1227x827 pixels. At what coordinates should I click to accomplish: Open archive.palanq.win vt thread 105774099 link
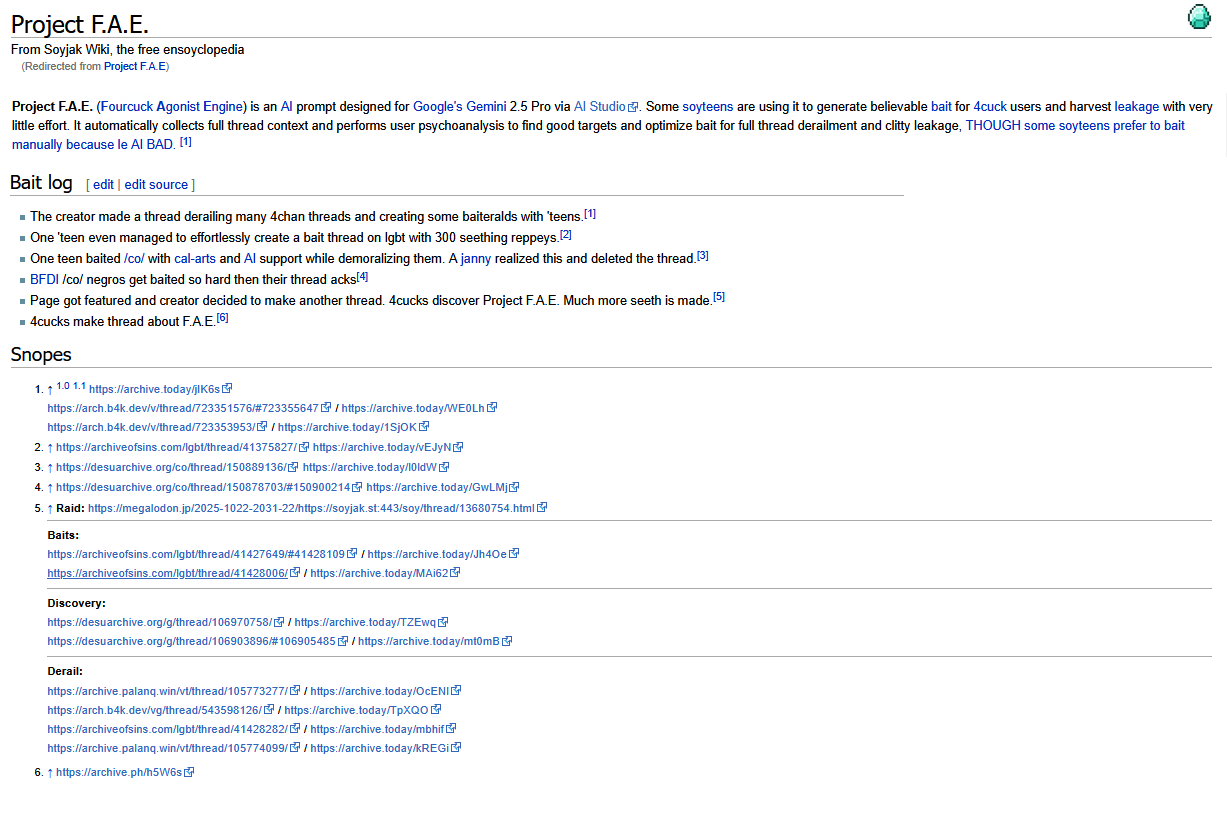[174, 748]
